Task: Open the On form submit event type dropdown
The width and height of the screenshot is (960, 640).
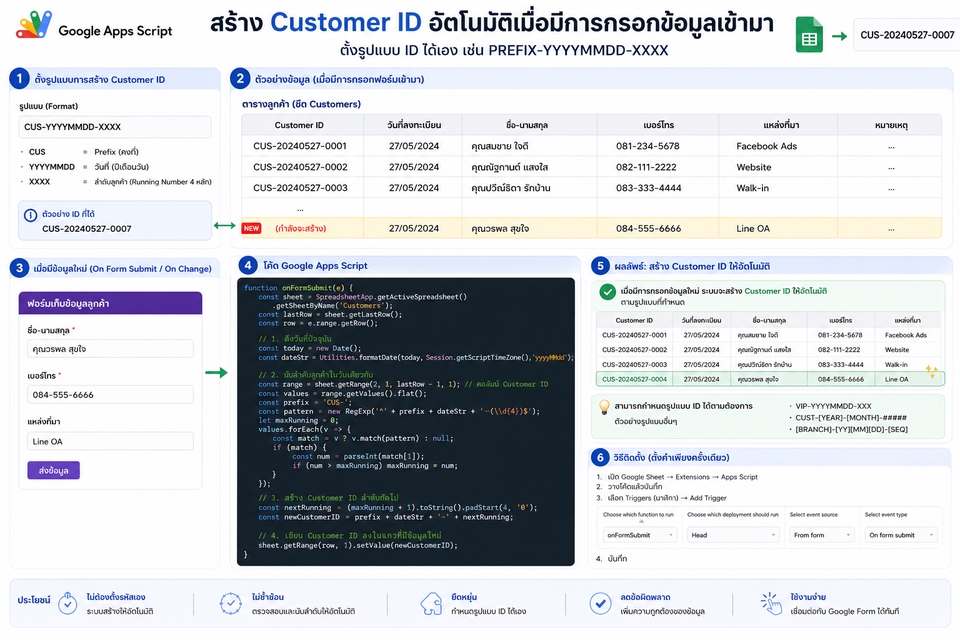Action: (901, 535)
